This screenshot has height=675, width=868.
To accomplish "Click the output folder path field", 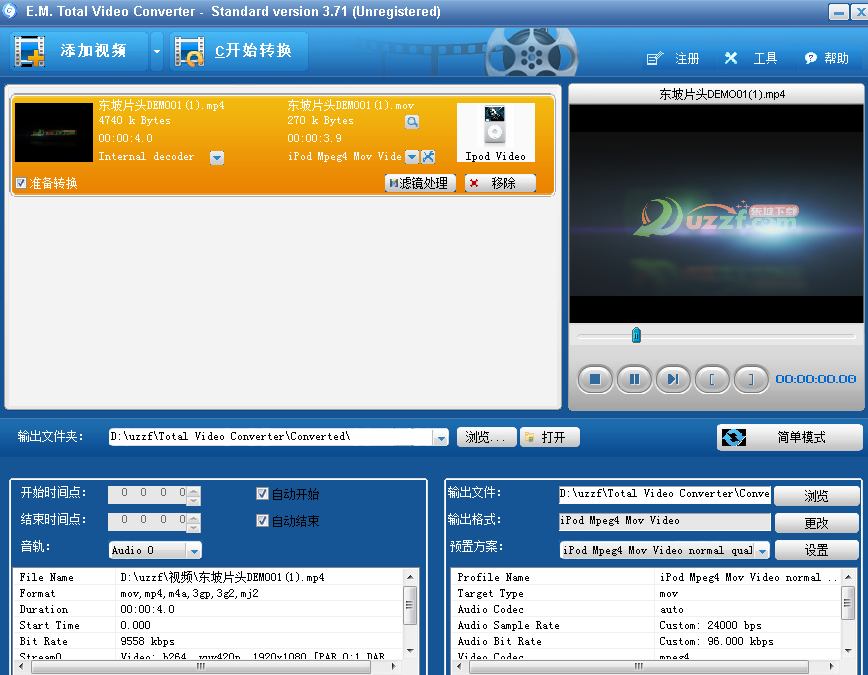I will (x=271, y=437).
